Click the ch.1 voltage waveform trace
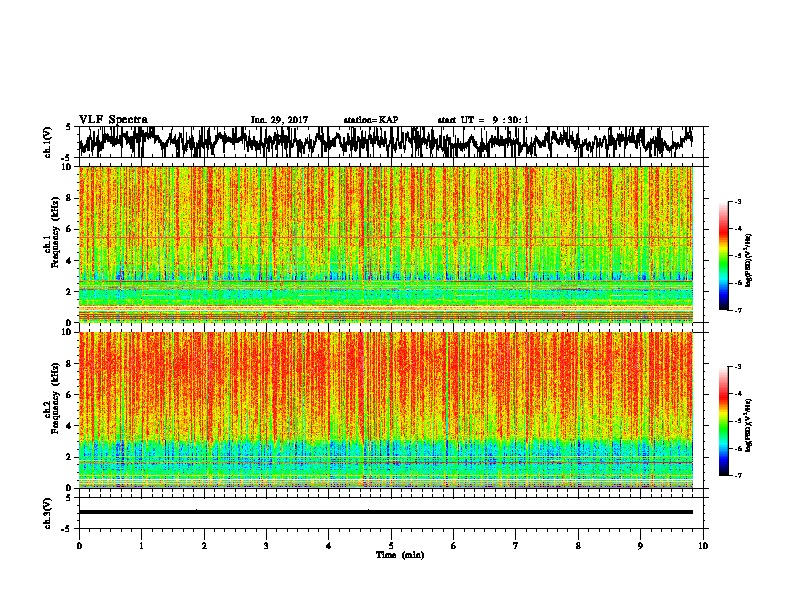Image resolution: width=792 pixels, height=612 pixels. tap(385, 142)
